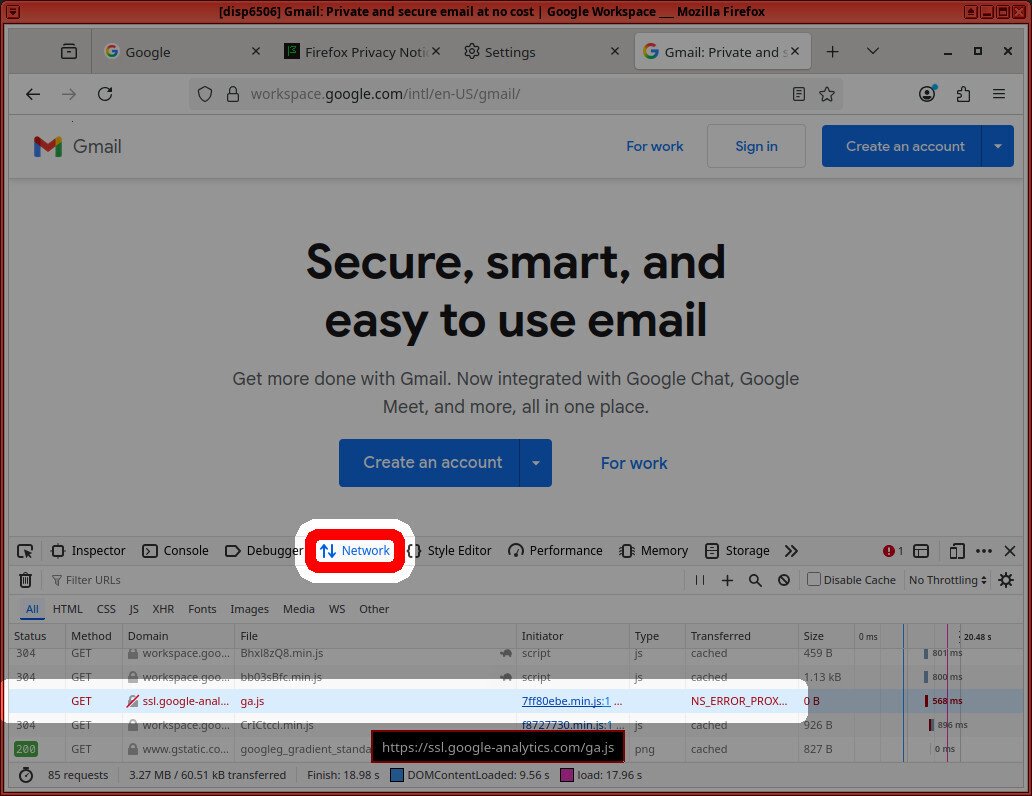Select the XHR requests filter tab
This screenshot has width=1032, height=796.
coord(163,609)
